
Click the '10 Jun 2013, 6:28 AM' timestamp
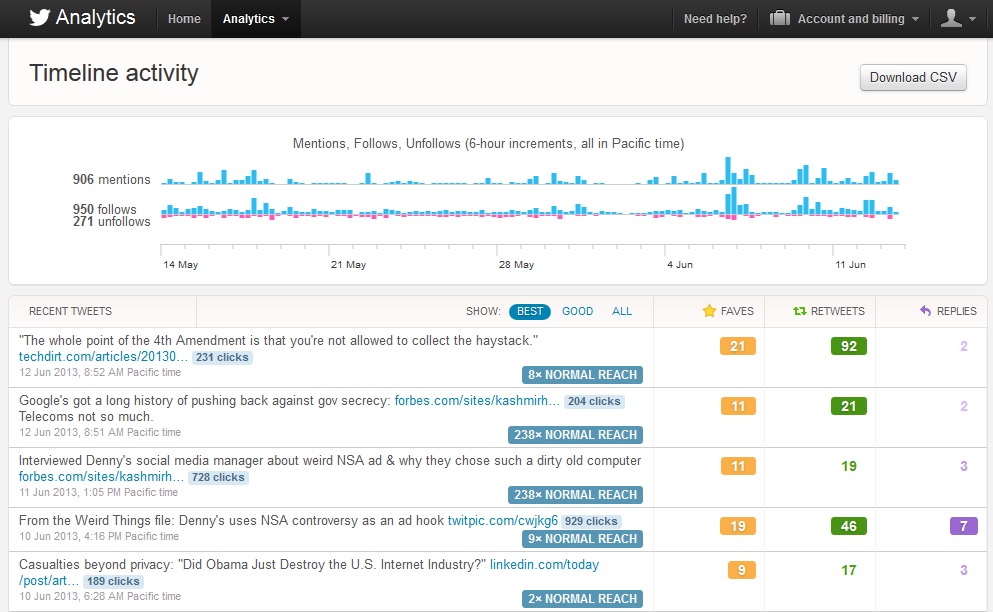coord(100,596)
